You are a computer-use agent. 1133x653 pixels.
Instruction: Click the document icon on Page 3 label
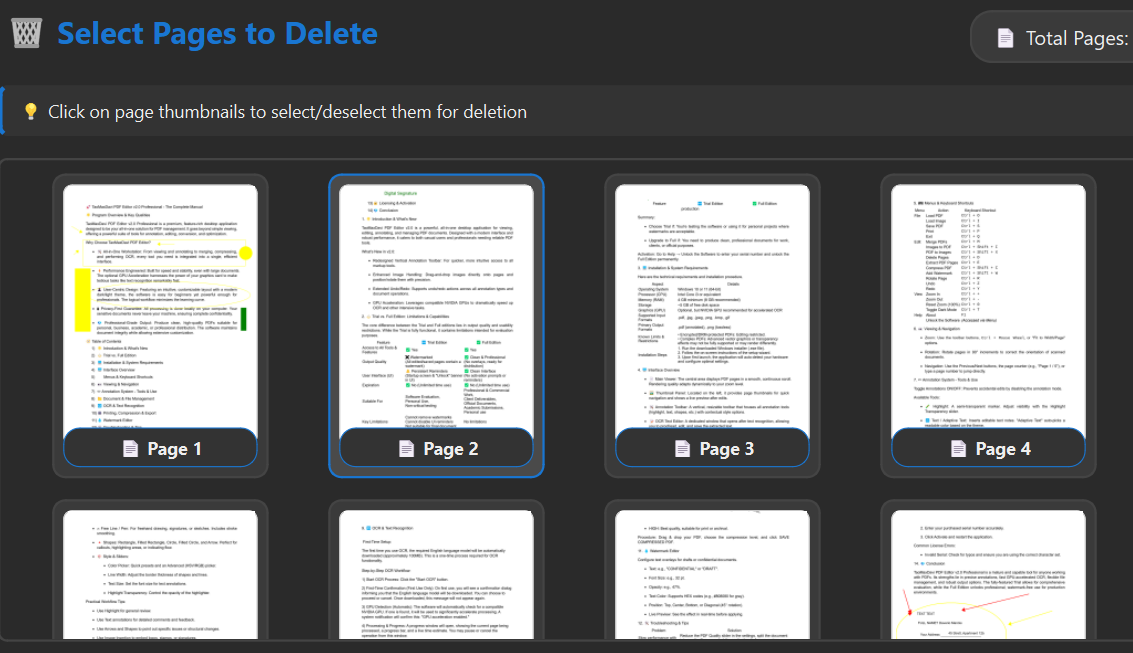coord(682,449)
